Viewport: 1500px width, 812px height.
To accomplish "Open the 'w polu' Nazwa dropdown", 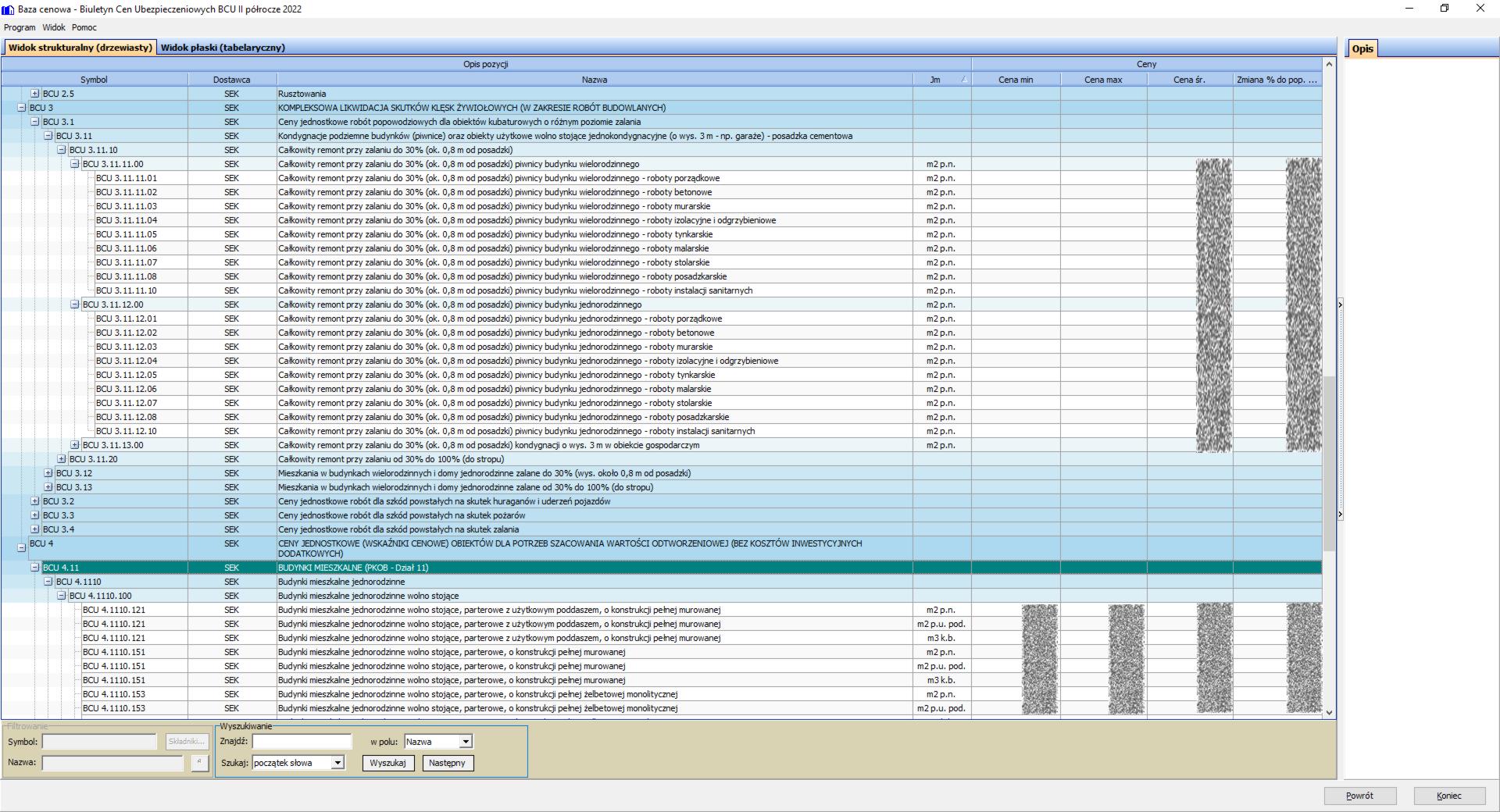I will (x=466, y=742).
